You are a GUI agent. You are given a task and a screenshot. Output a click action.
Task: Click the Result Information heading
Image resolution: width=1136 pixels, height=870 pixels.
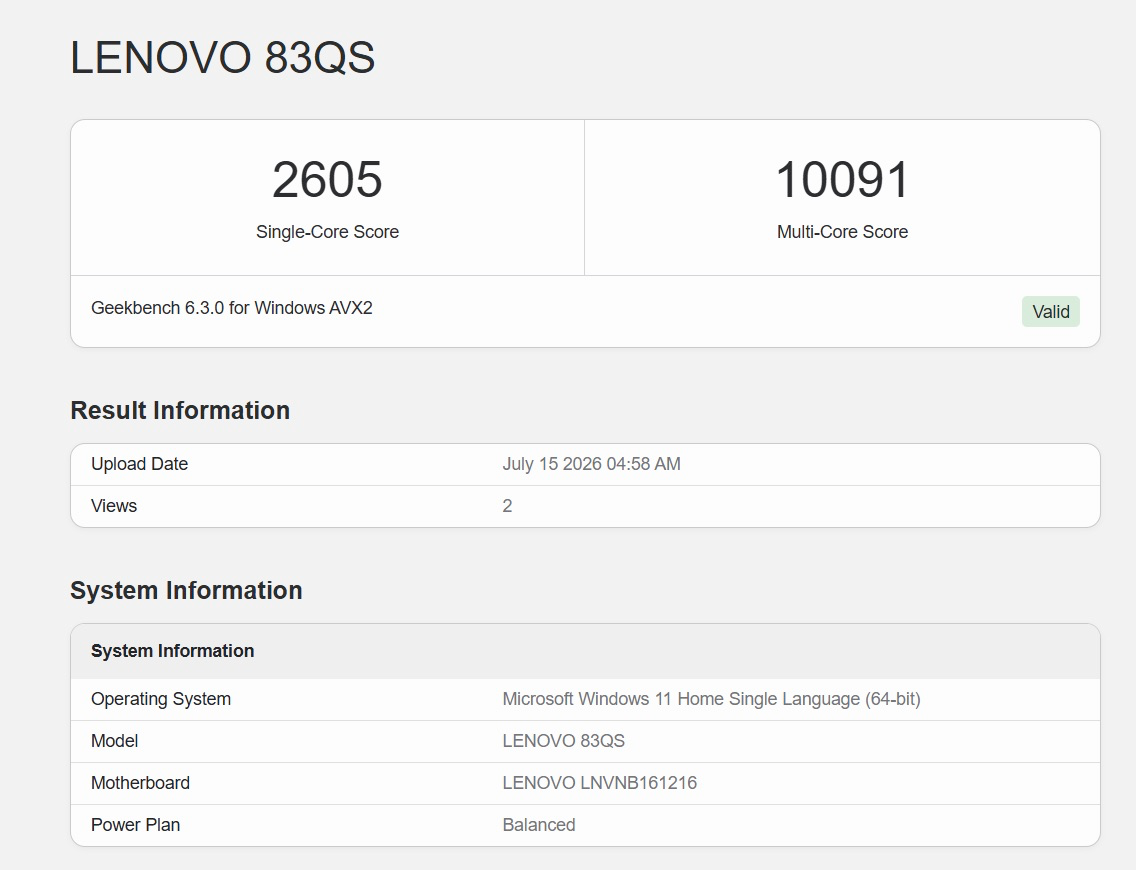pos(180,410)
